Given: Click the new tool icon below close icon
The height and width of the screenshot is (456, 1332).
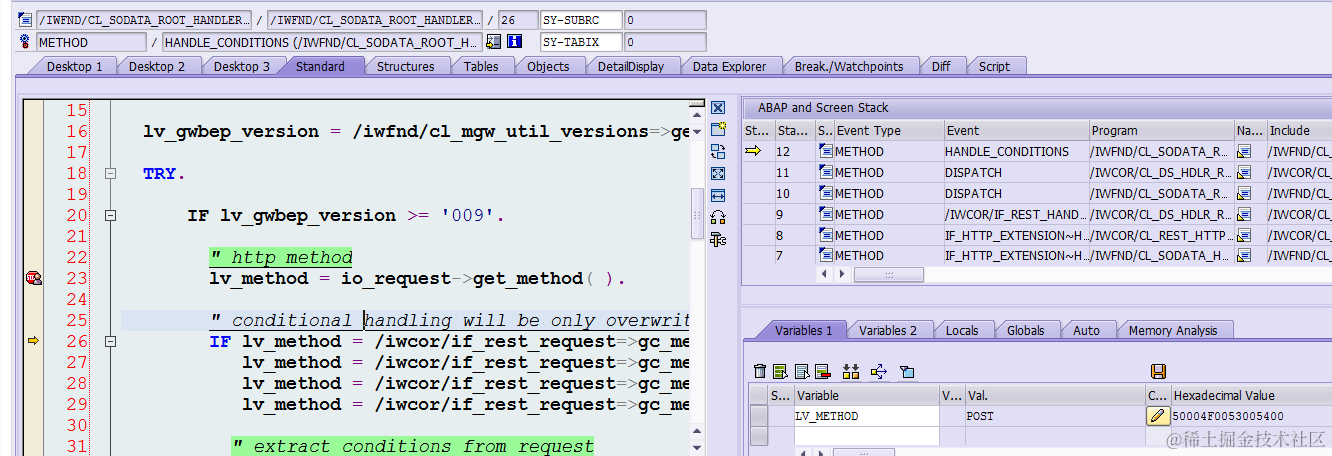Looking at the screenshot, I should pos(717,129).
